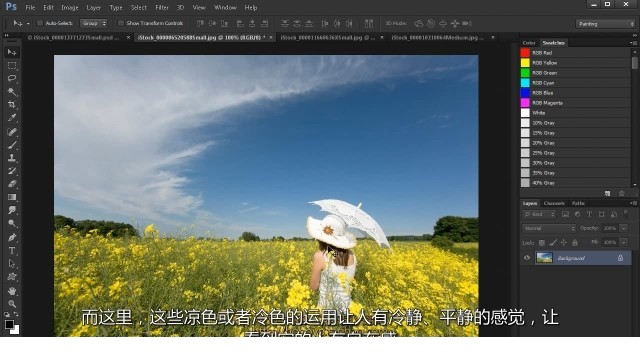Click the delete swatch trash icon
Screen dimensions: 640x360
(622, 193)
